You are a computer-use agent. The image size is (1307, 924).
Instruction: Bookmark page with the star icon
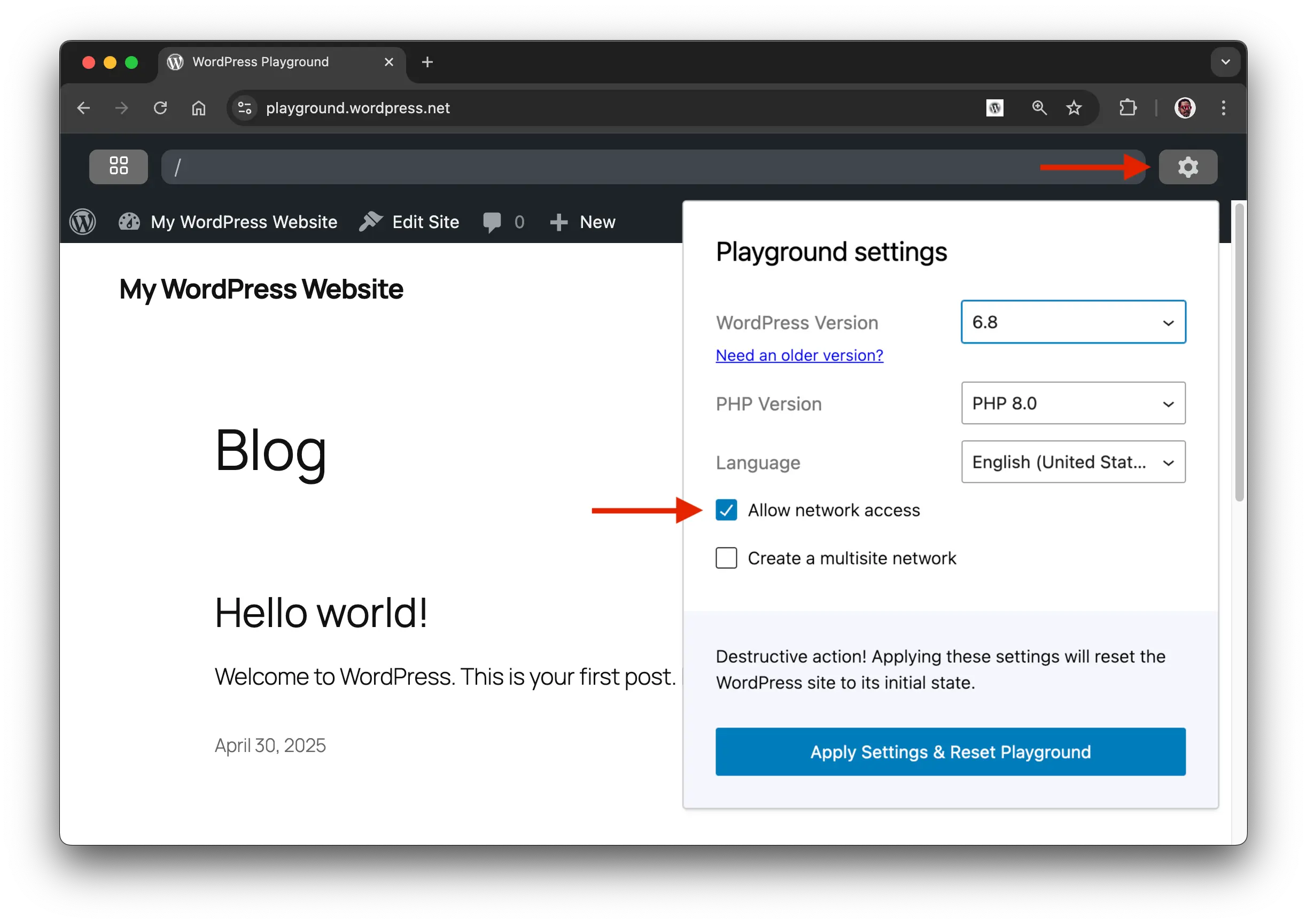1073,107
